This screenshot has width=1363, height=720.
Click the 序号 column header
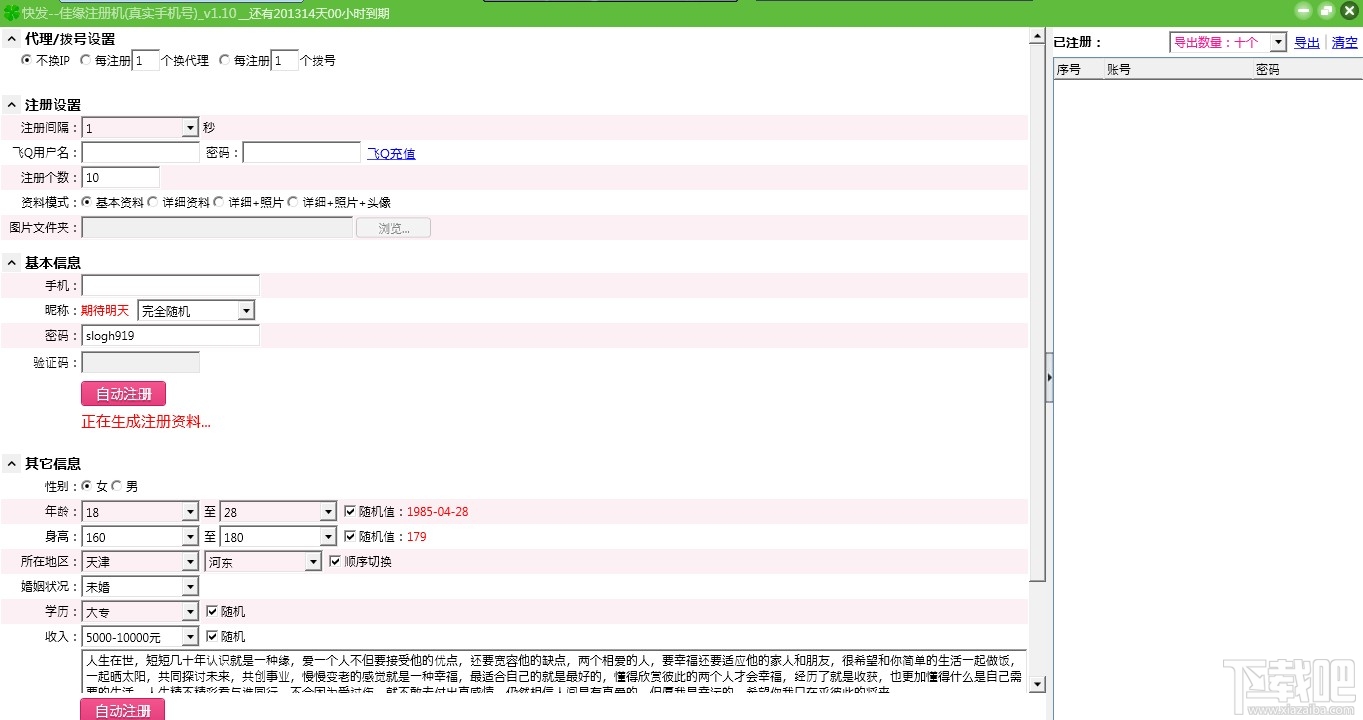coord(1078,70)
